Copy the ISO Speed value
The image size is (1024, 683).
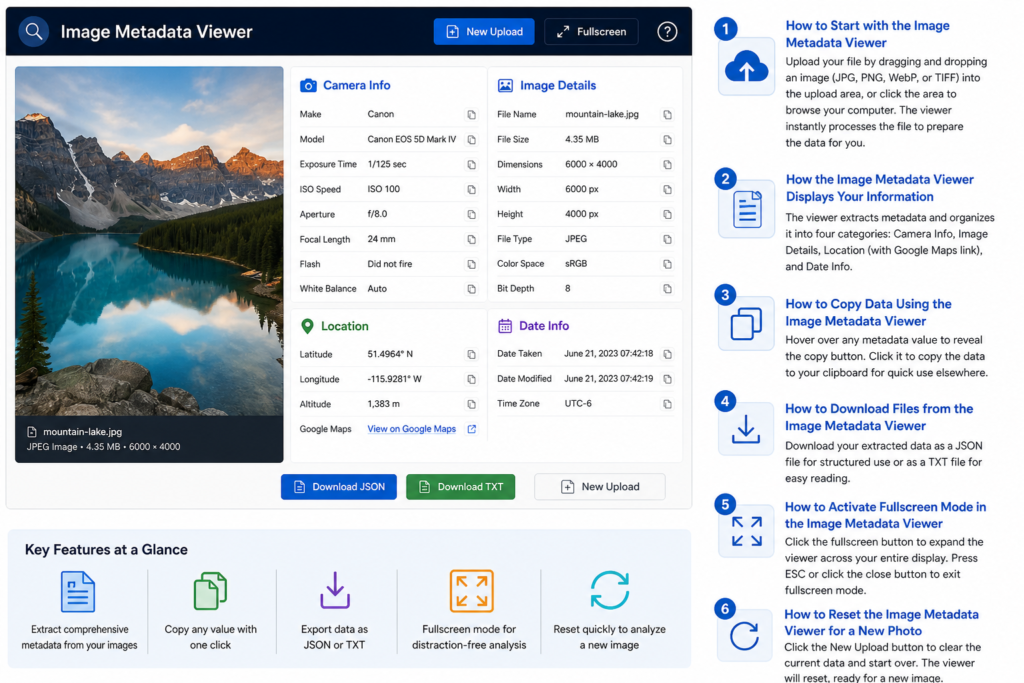point(472,189)
